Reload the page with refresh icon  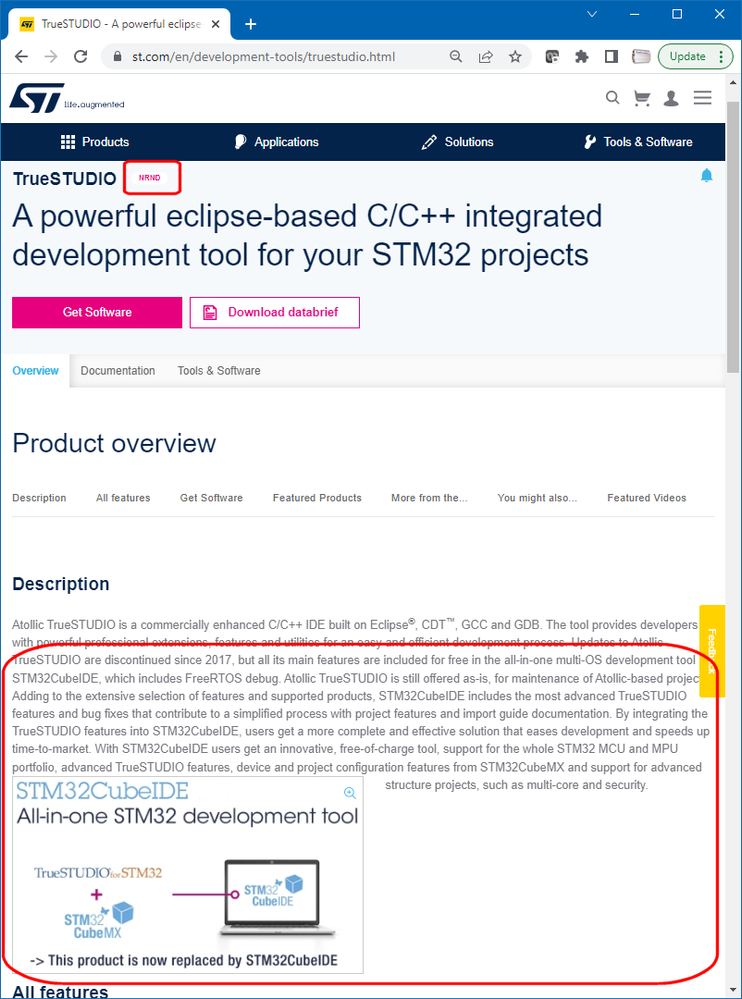pos(80,57)
